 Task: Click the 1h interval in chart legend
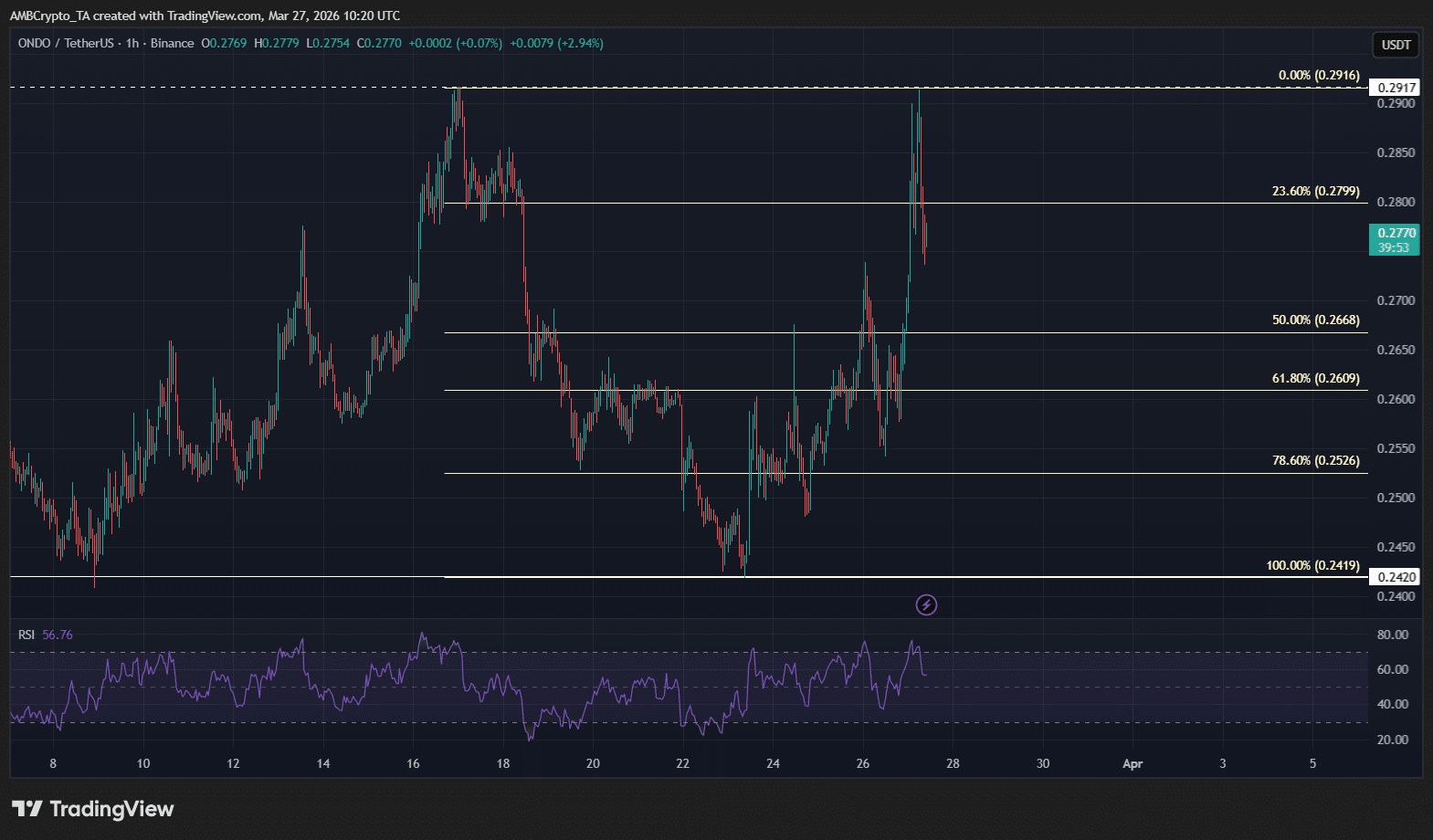point(132,43)
